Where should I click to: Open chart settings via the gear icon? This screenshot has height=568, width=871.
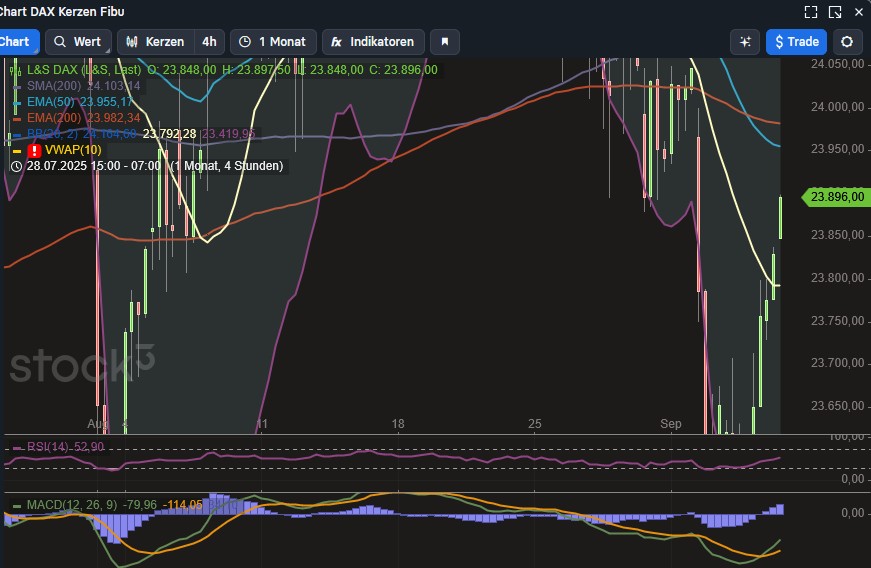coord(848,42)
